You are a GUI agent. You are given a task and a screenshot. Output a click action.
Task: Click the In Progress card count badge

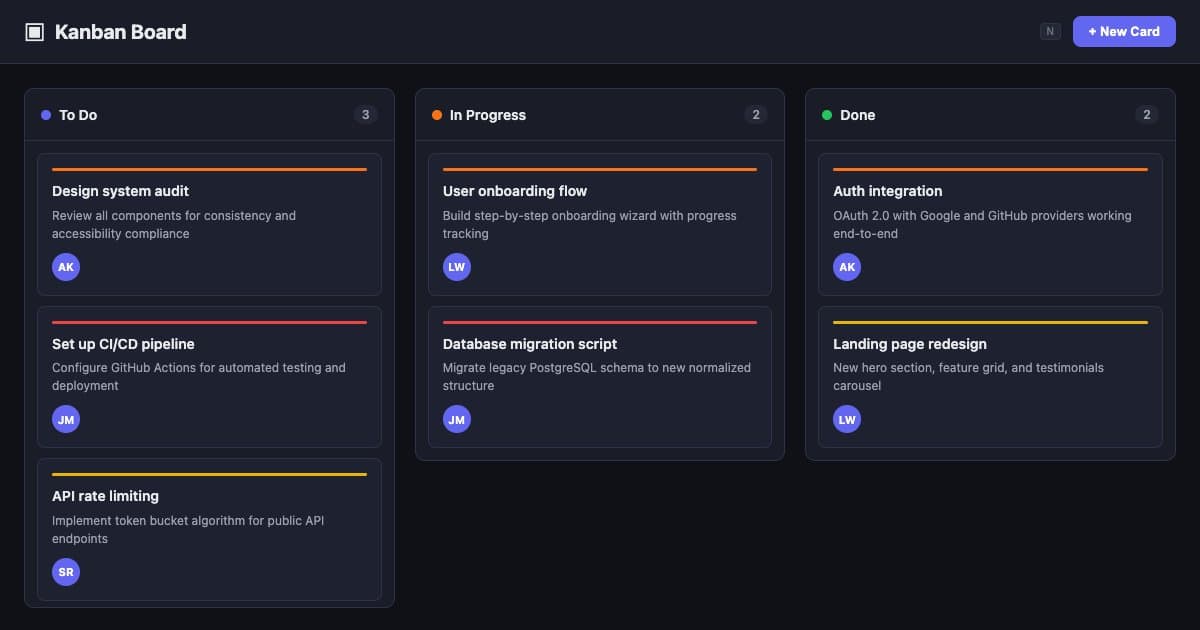[x=756, y=115]
